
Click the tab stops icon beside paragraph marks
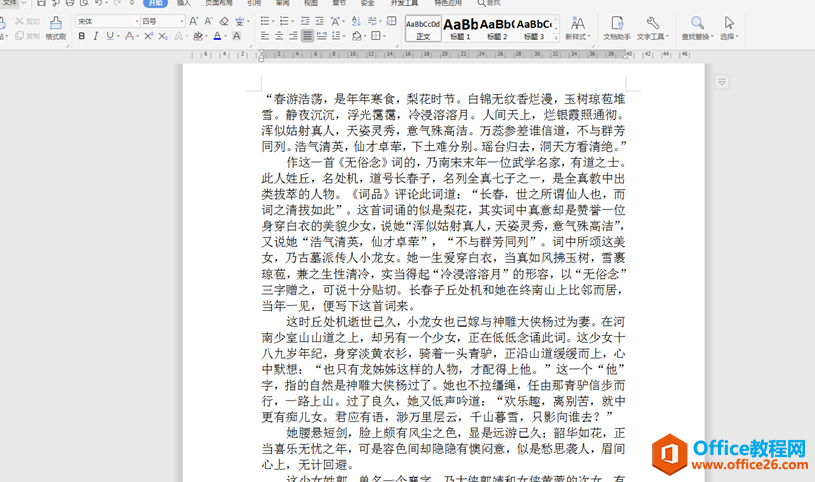(392, 21)
